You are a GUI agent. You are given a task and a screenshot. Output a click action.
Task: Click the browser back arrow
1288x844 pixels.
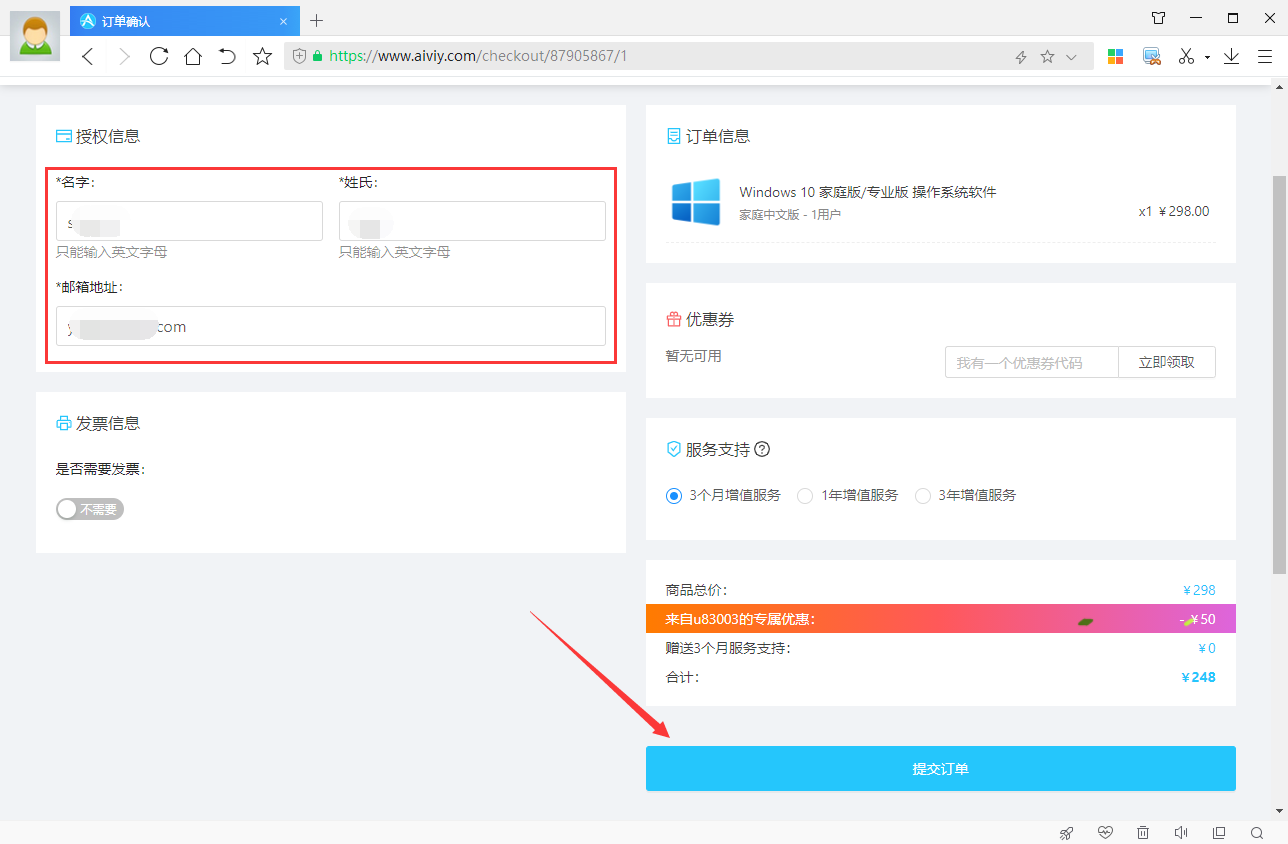click(x=88, y=57)
